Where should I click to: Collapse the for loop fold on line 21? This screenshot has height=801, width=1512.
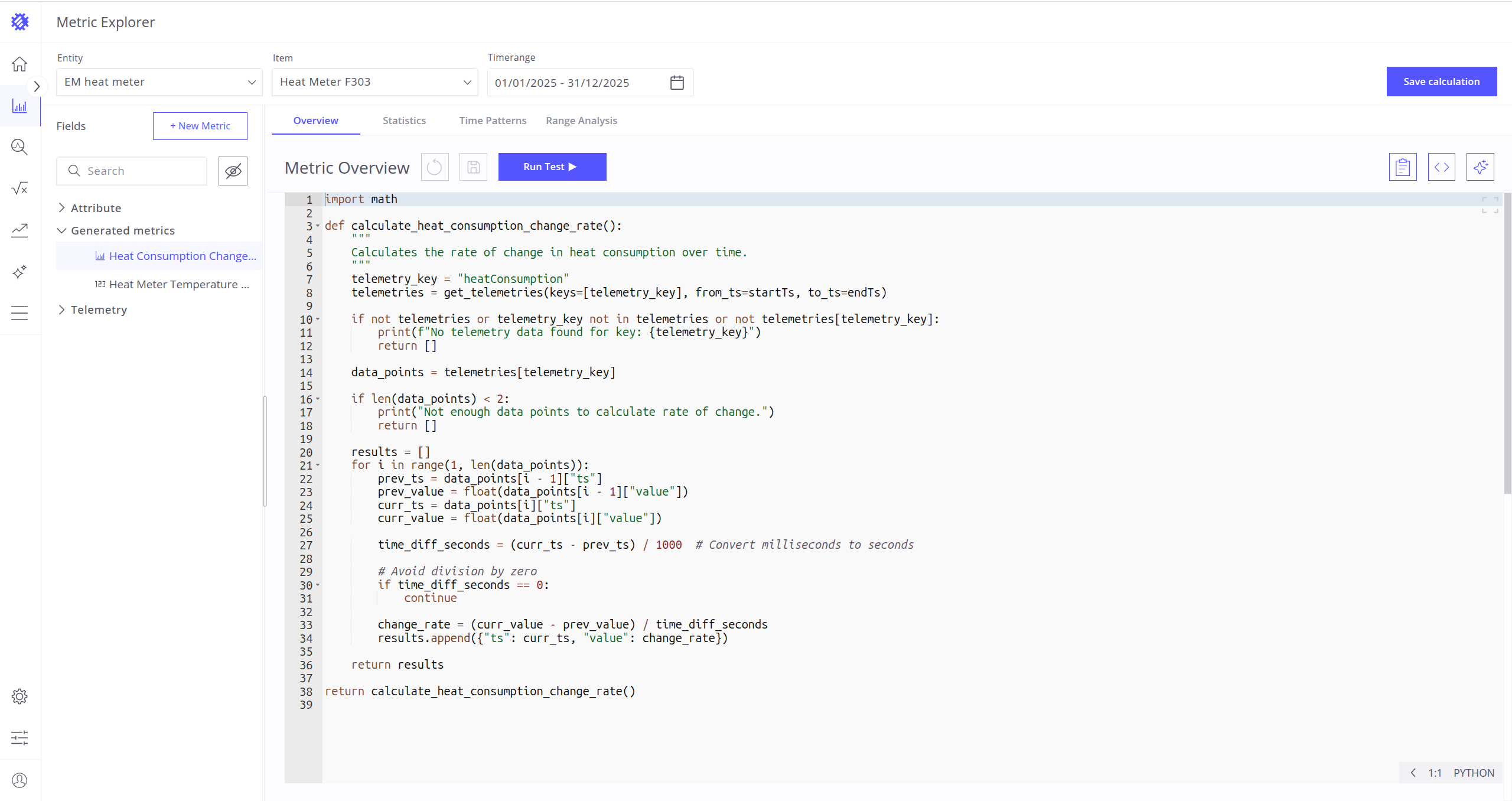[x=318, y=465]
